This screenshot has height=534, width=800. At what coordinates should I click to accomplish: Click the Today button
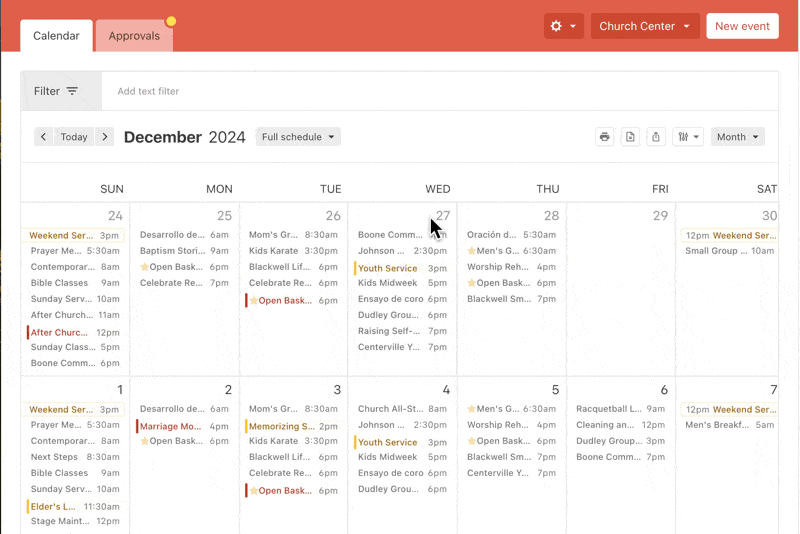[74, 137]
